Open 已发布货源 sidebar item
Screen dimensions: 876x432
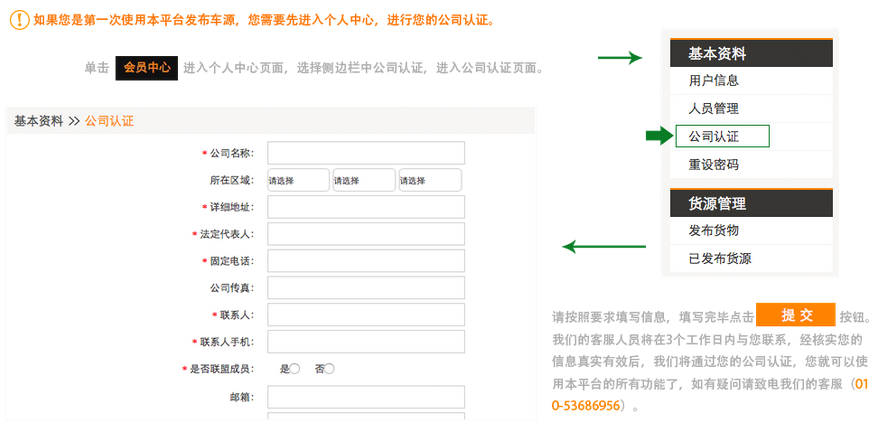[720, 258]
